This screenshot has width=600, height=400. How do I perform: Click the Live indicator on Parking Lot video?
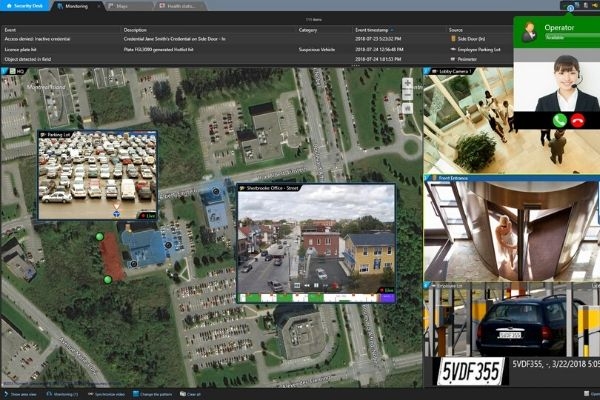tap(148, 216)
